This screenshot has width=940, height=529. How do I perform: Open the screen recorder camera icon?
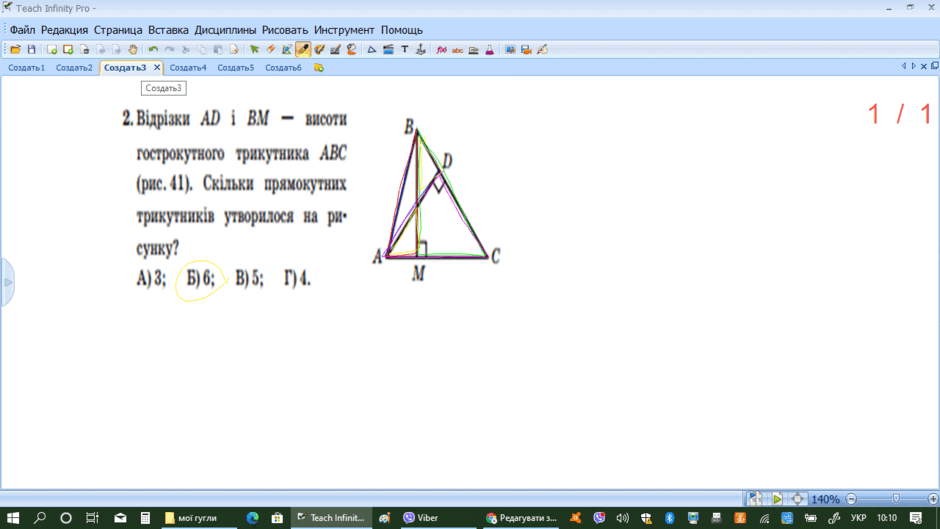526,50
